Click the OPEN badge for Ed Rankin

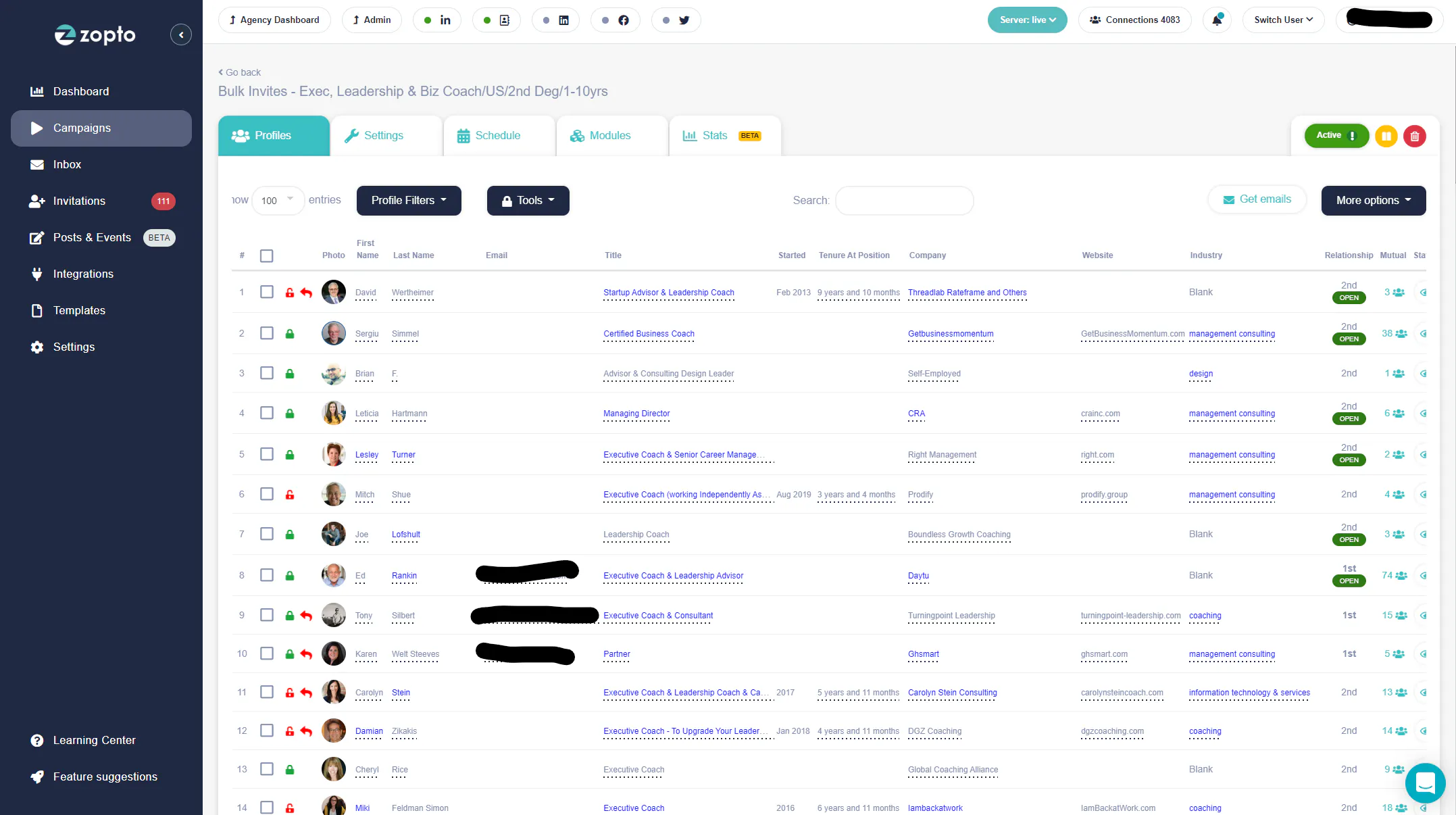[x=1349, y=581]
